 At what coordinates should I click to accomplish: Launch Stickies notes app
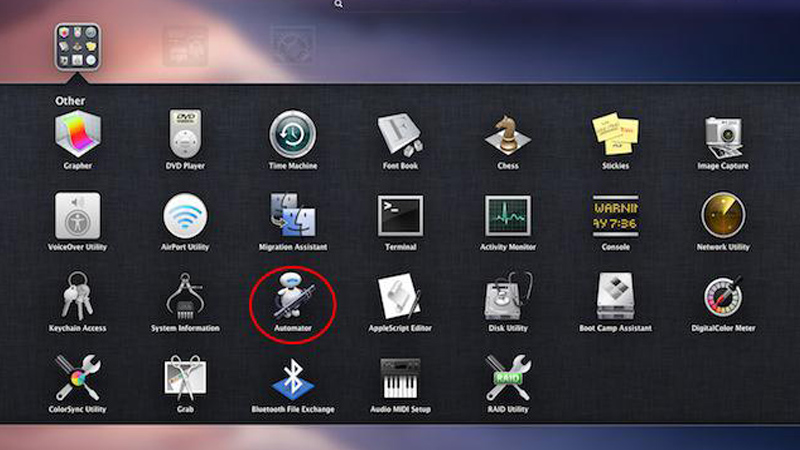coord(615,135)
